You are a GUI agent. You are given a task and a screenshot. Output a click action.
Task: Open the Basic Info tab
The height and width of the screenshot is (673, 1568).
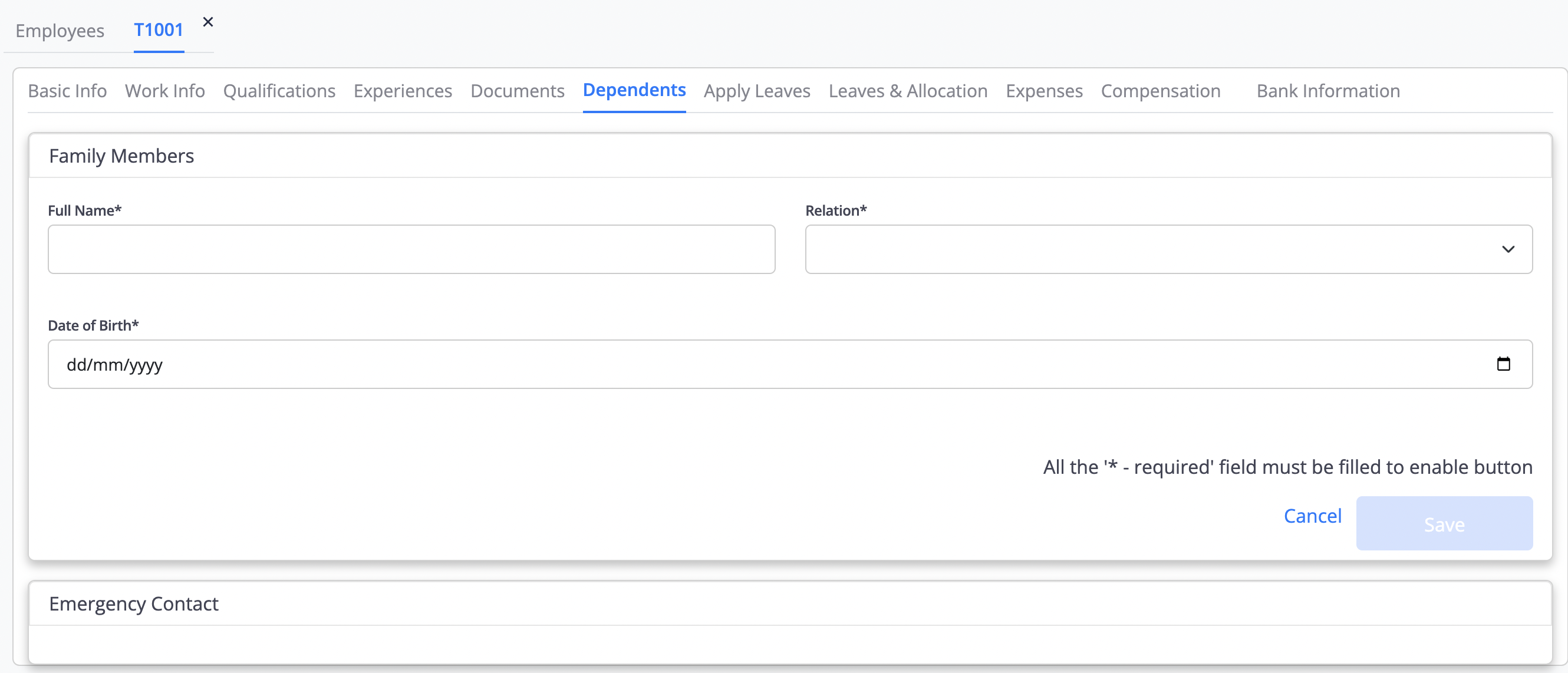point(67,91)
